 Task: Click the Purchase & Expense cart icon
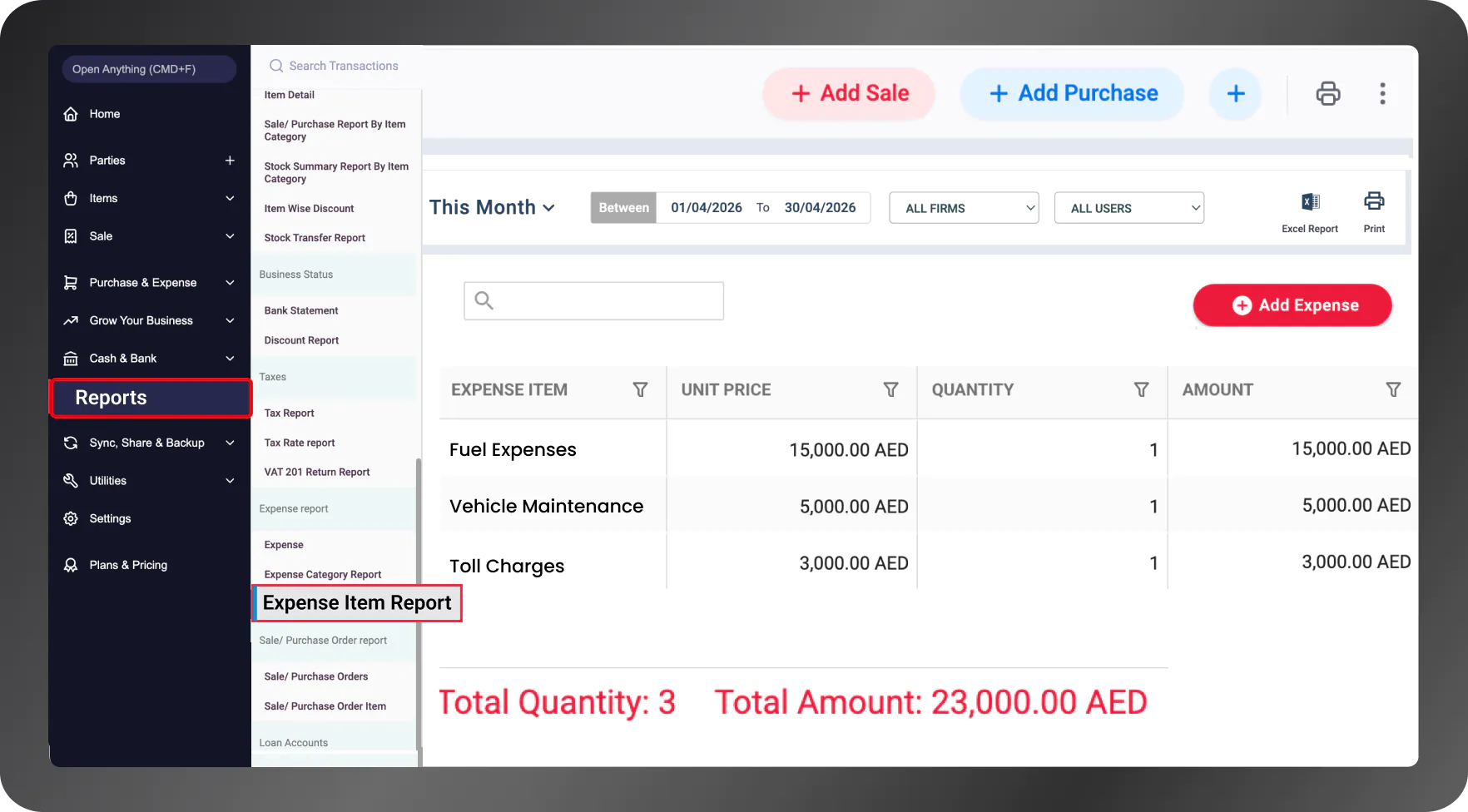(x=71, y=283)
